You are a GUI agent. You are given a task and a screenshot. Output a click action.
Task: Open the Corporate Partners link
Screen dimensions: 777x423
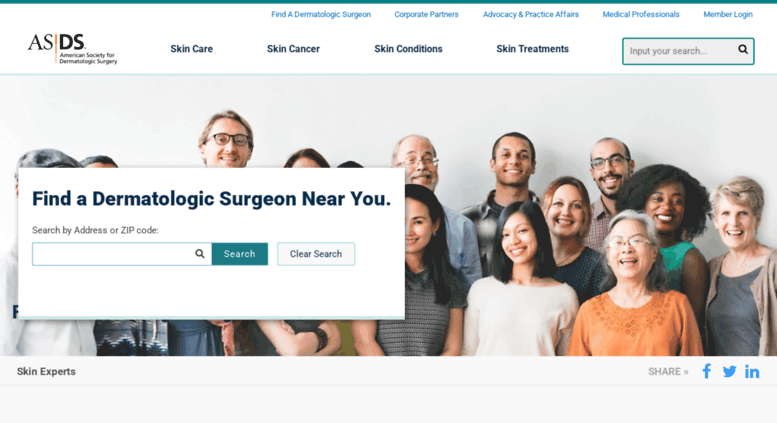(x=427, y=14)
